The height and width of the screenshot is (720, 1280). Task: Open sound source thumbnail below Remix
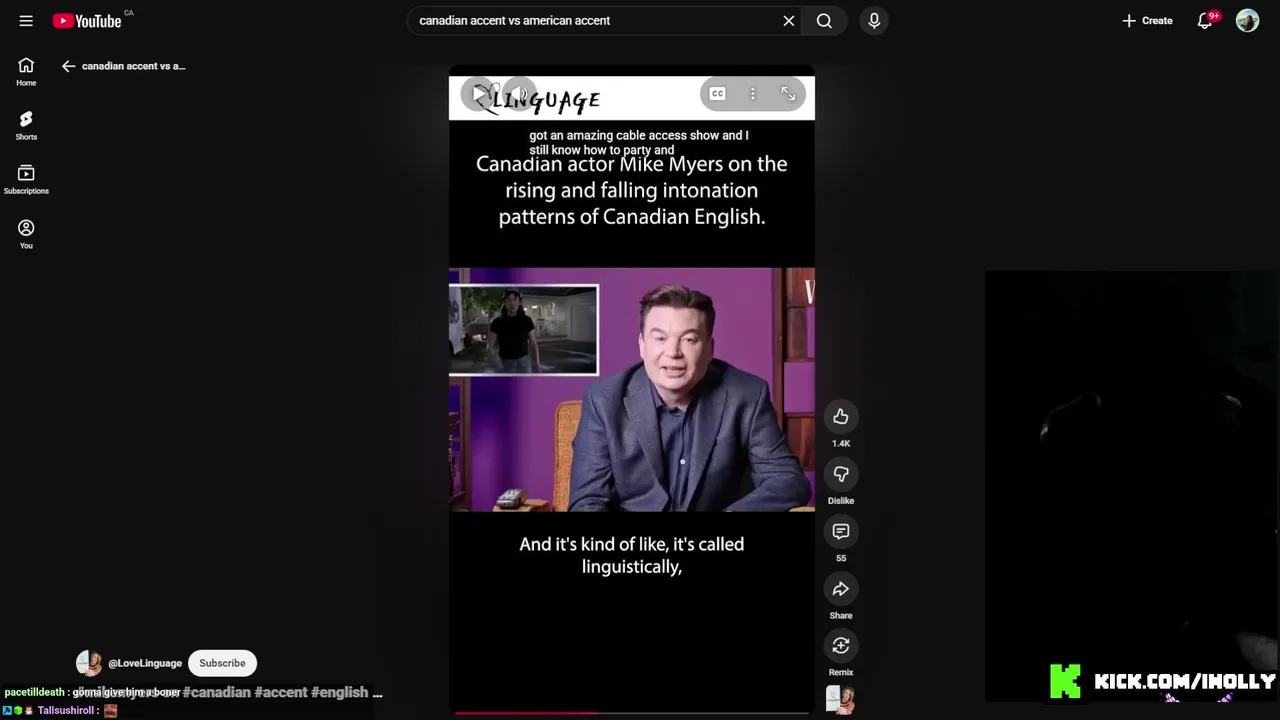click(841, 700)
